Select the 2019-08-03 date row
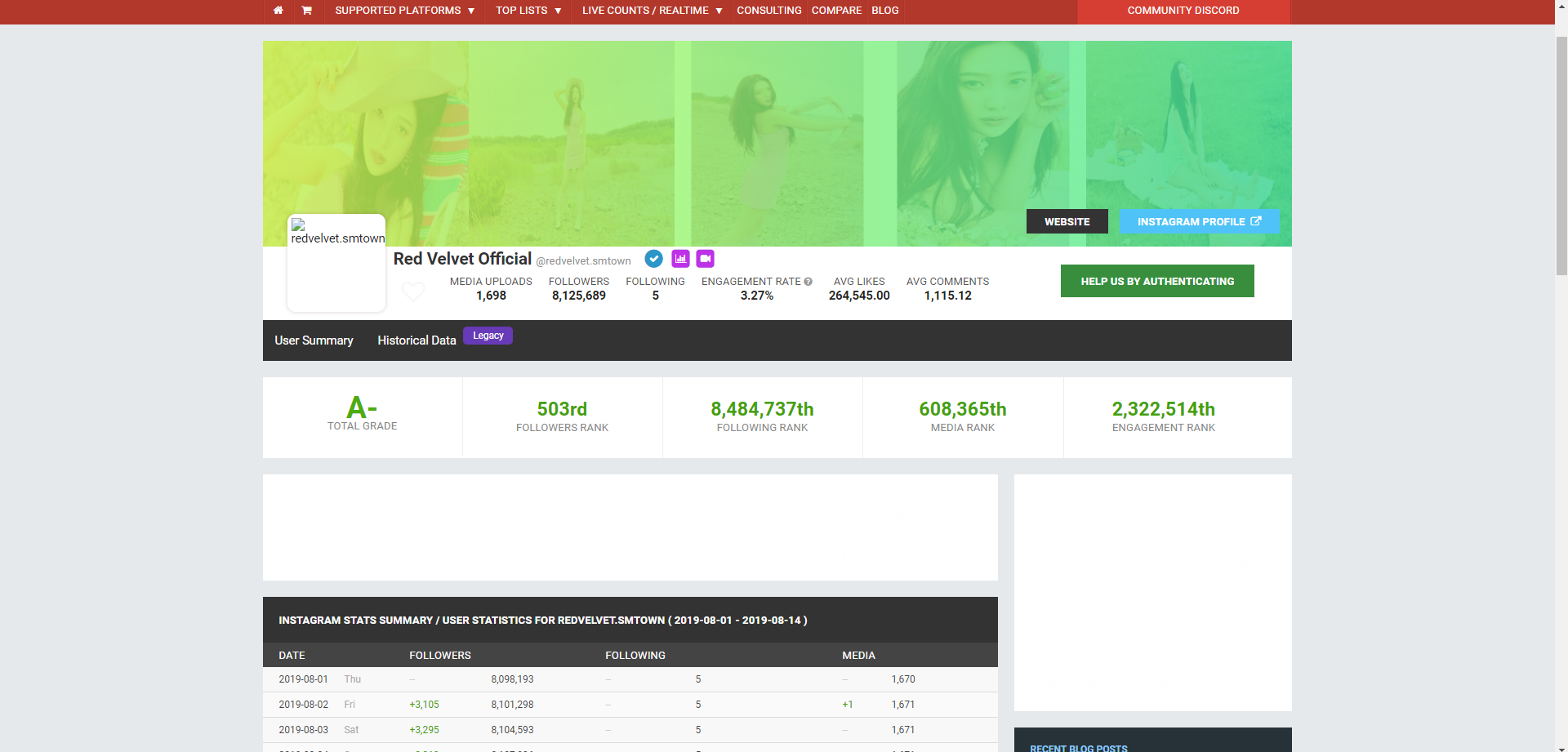This screenshot has height=752, width=1568. [x=630, y=730]
